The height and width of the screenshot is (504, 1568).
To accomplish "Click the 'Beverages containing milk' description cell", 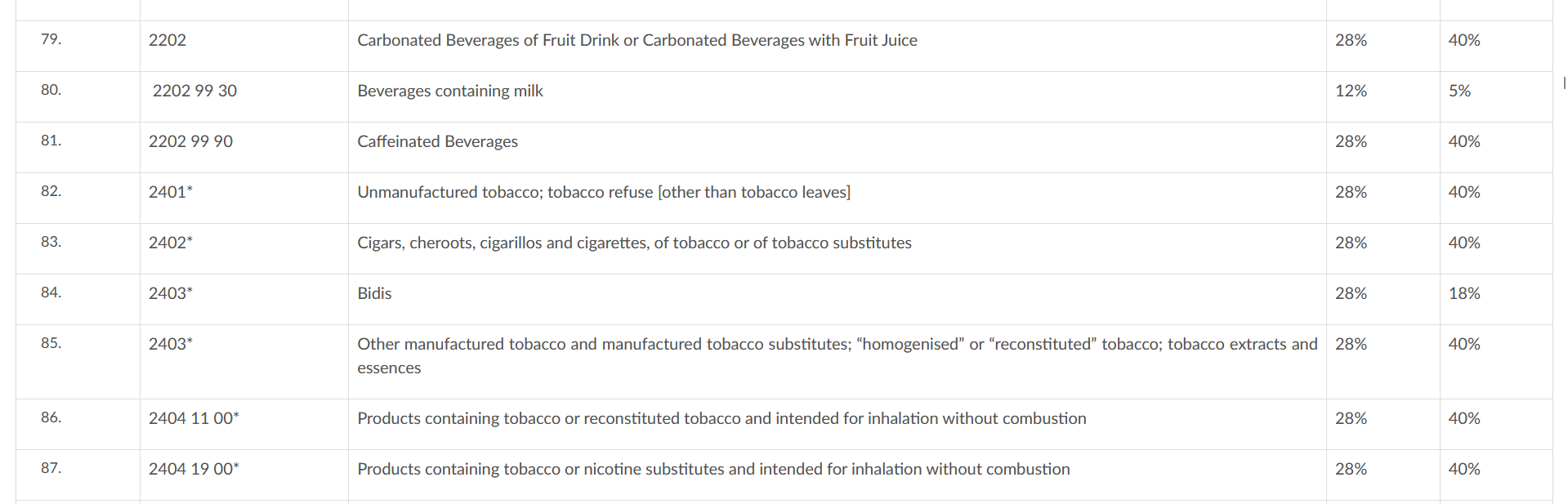I will pyautogui.click(x=450, y=91).
